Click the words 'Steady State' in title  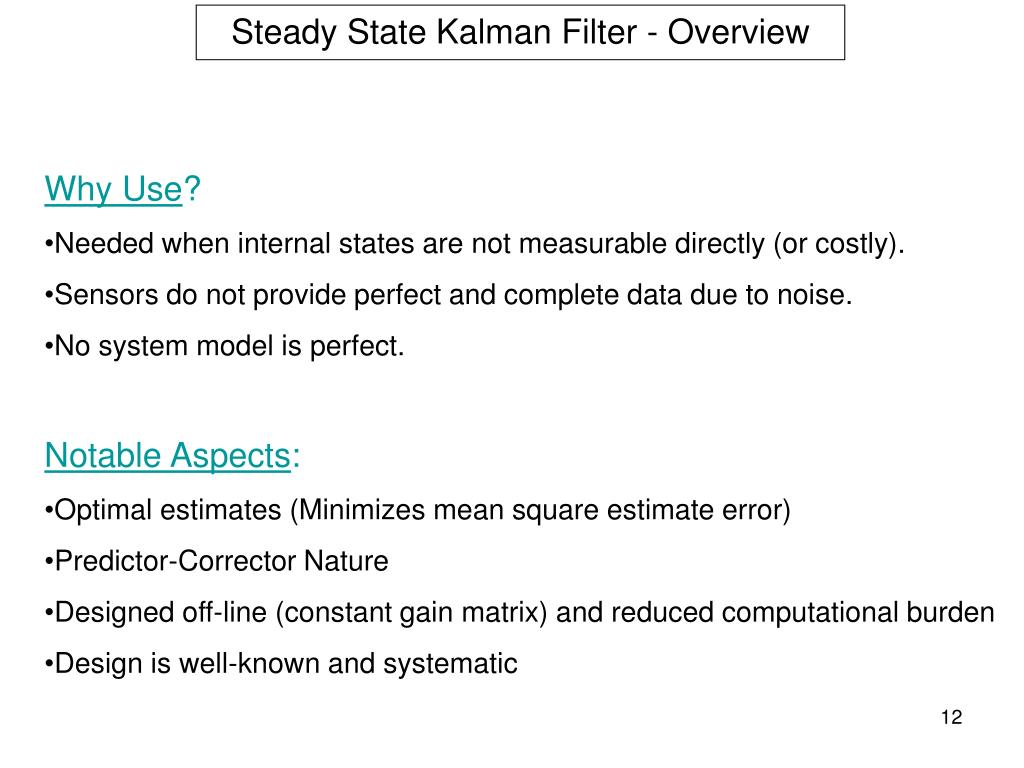pos(329,33)
